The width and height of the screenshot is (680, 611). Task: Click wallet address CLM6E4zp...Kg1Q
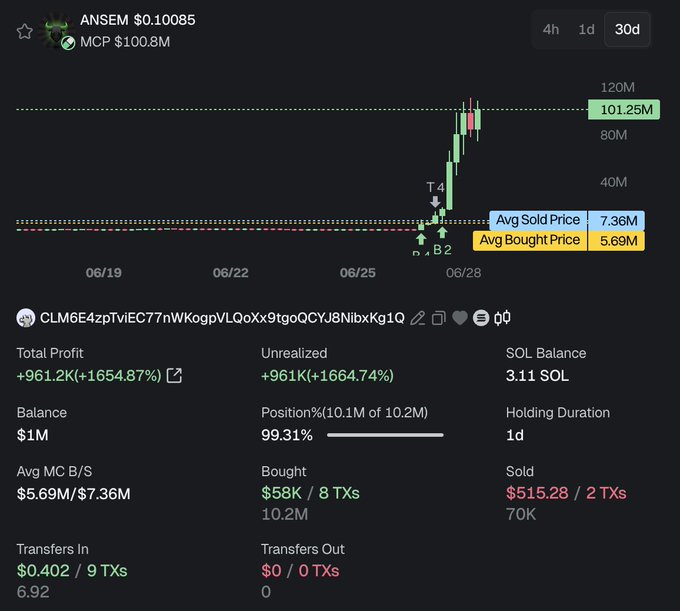tap(222, 318)
